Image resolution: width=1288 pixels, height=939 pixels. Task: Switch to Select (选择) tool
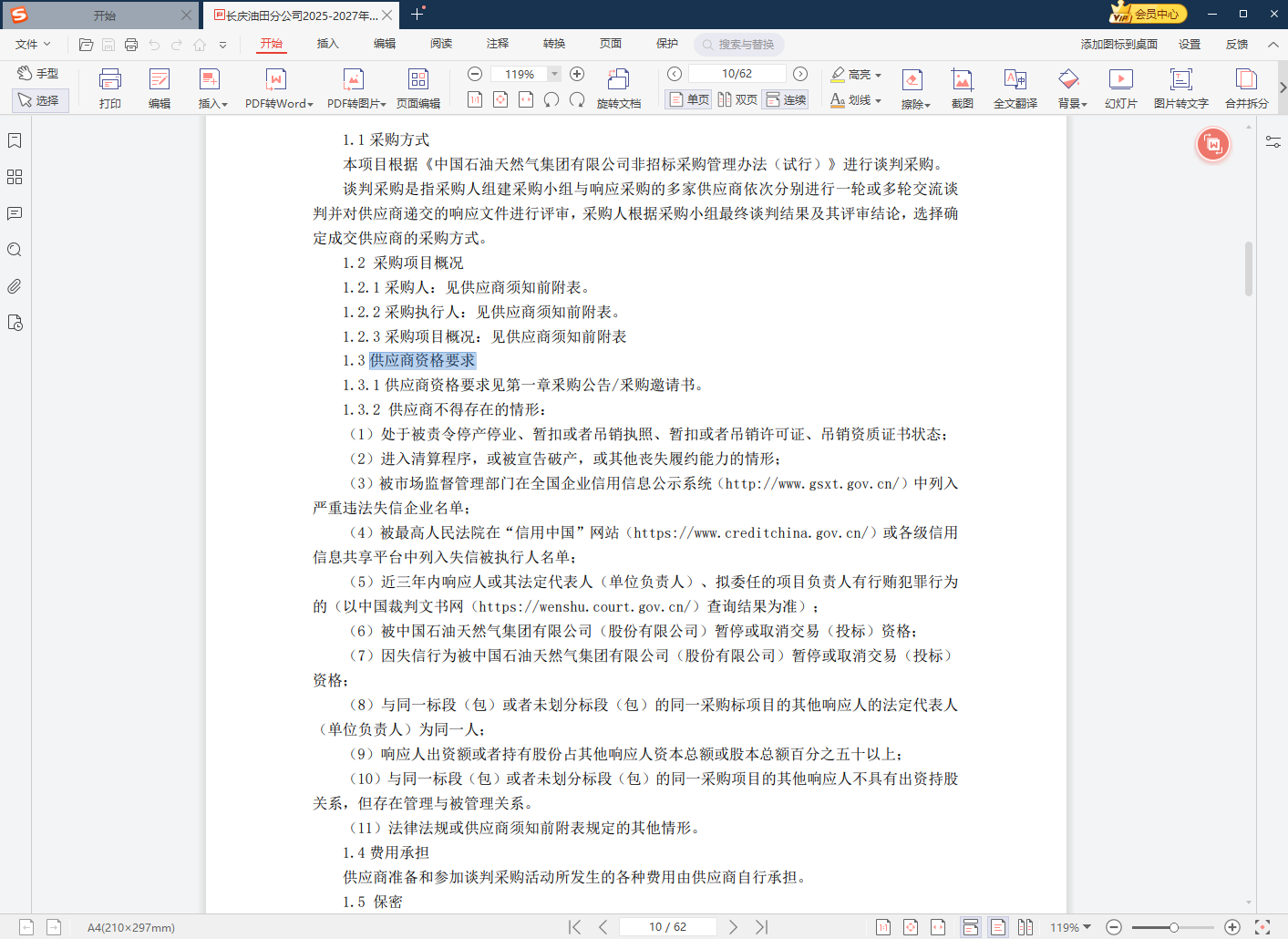(x=39, y=100)
